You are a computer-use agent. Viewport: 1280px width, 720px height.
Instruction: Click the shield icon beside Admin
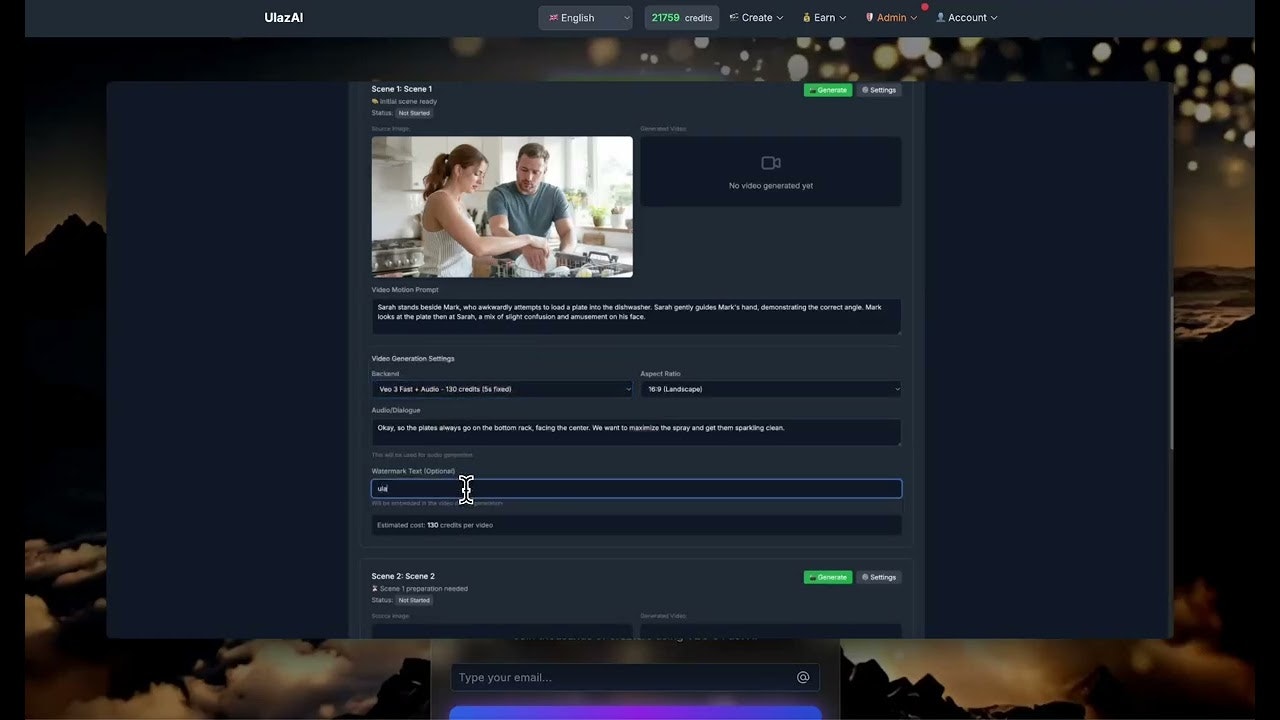(869, 17)
